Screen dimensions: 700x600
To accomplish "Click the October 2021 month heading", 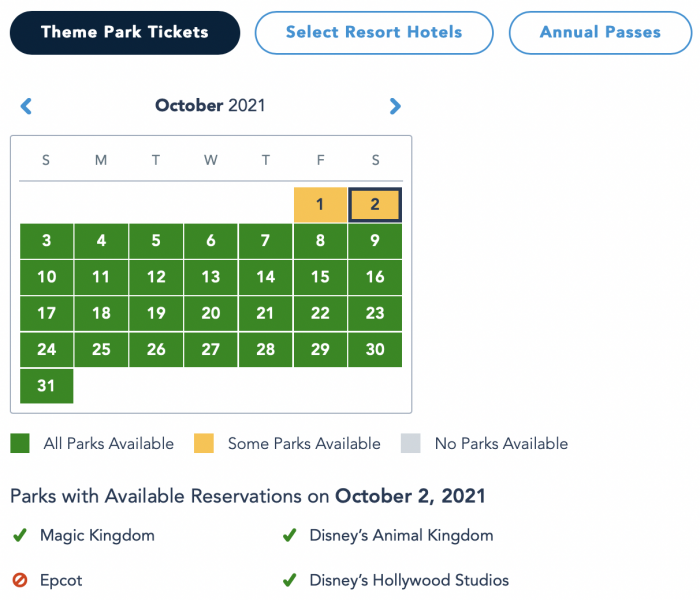I will coord(210,106).
